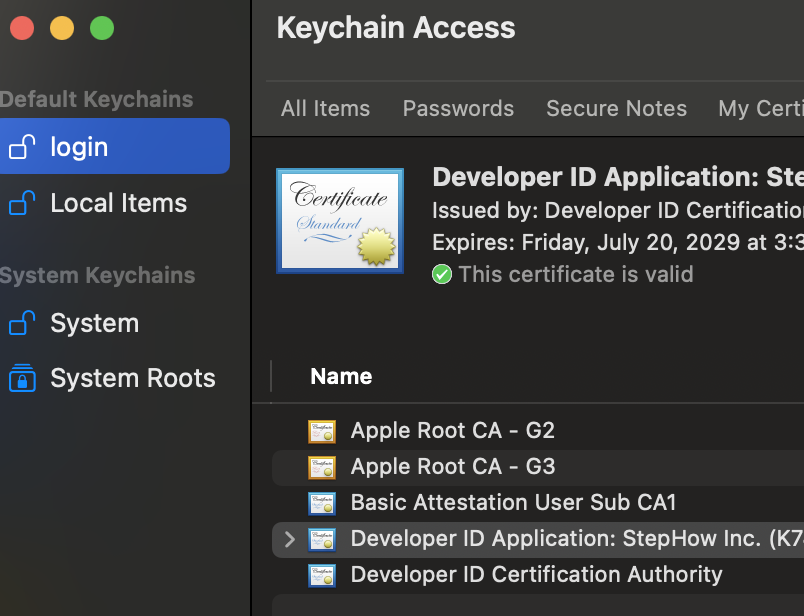The width and height of the screenshot is (804, 616).
Task: Open the All Items tab
Action: click(325, 108)
